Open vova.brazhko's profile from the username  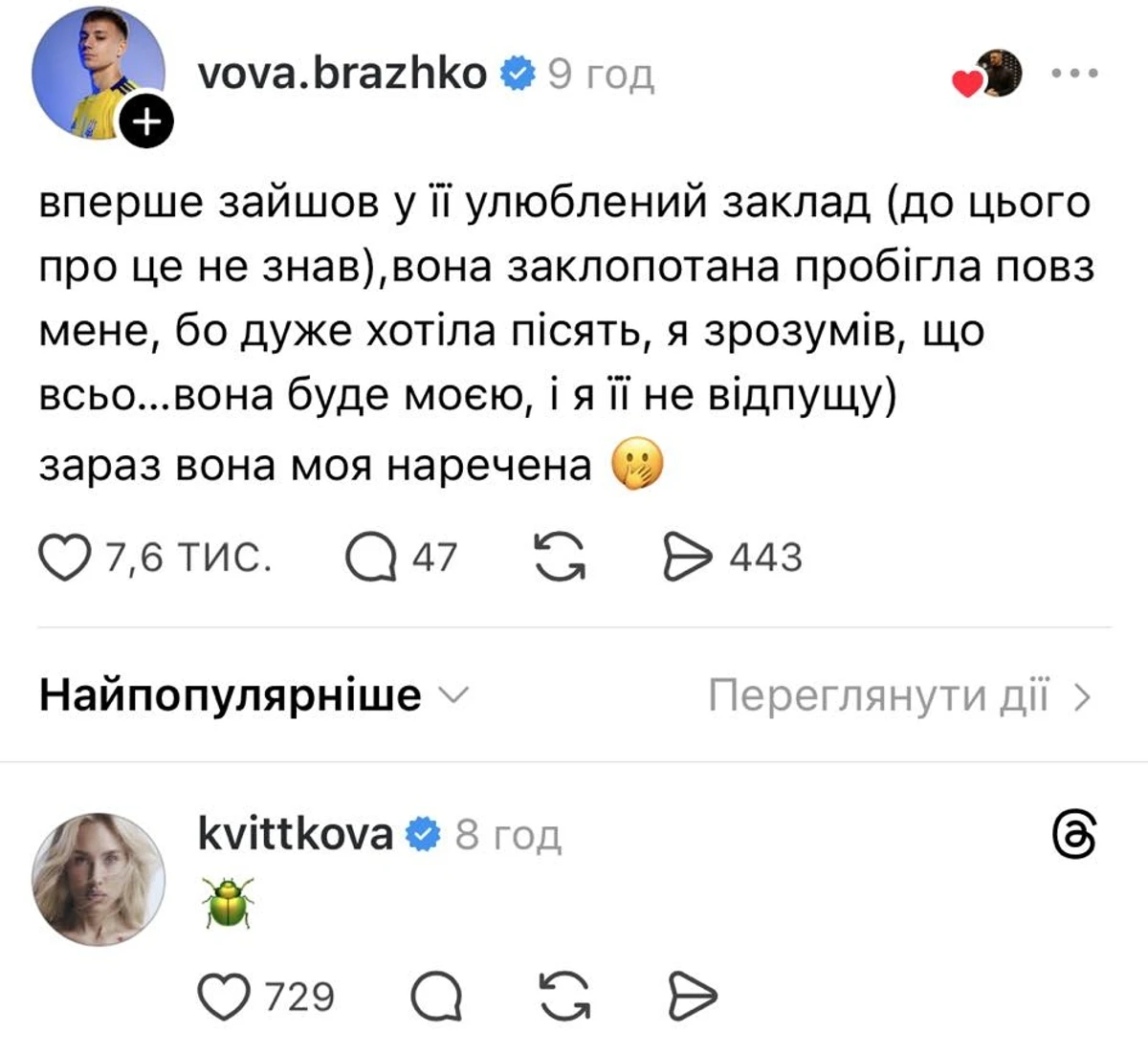point(344,71)
